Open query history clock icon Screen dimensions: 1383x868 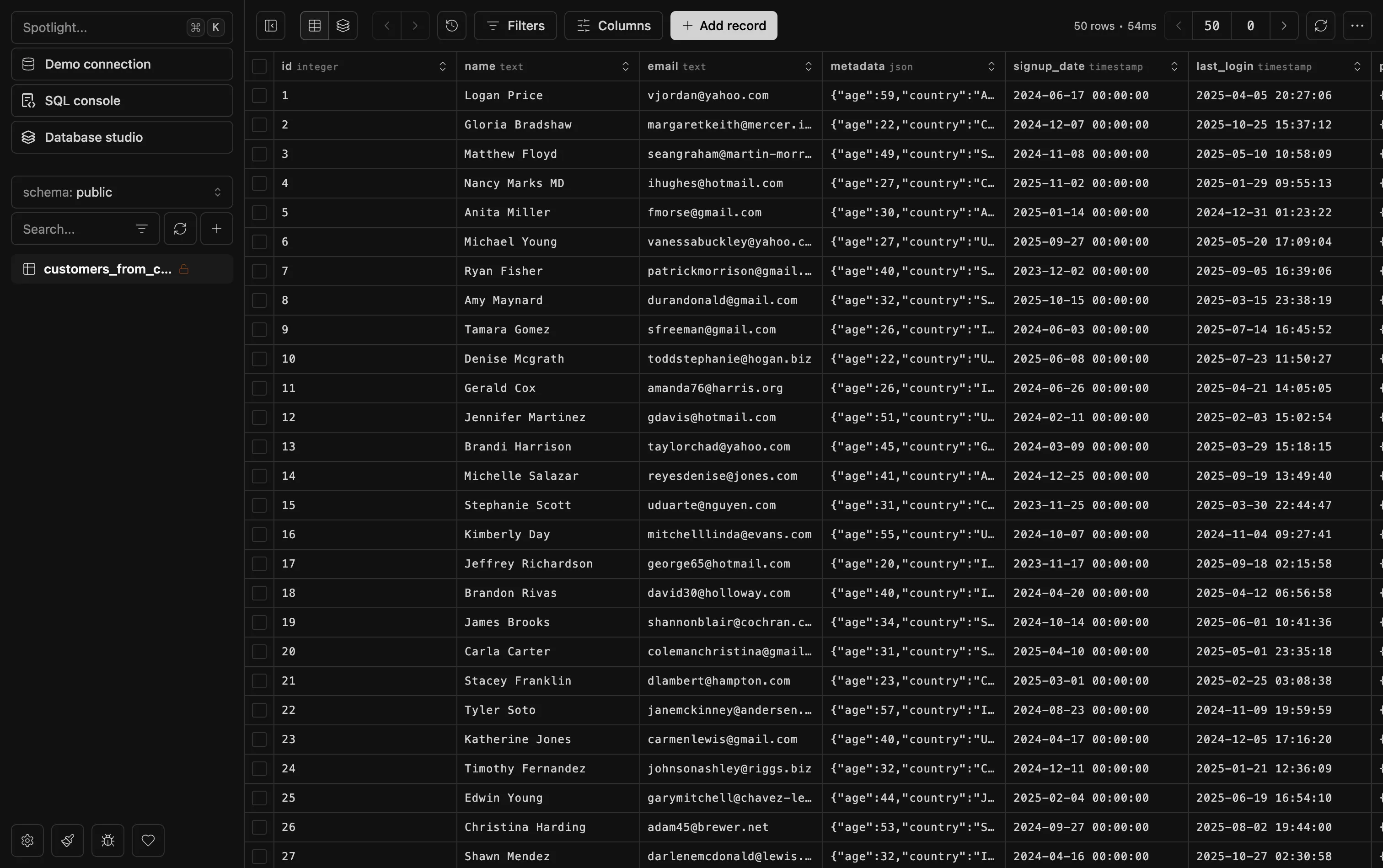point(452,26)
